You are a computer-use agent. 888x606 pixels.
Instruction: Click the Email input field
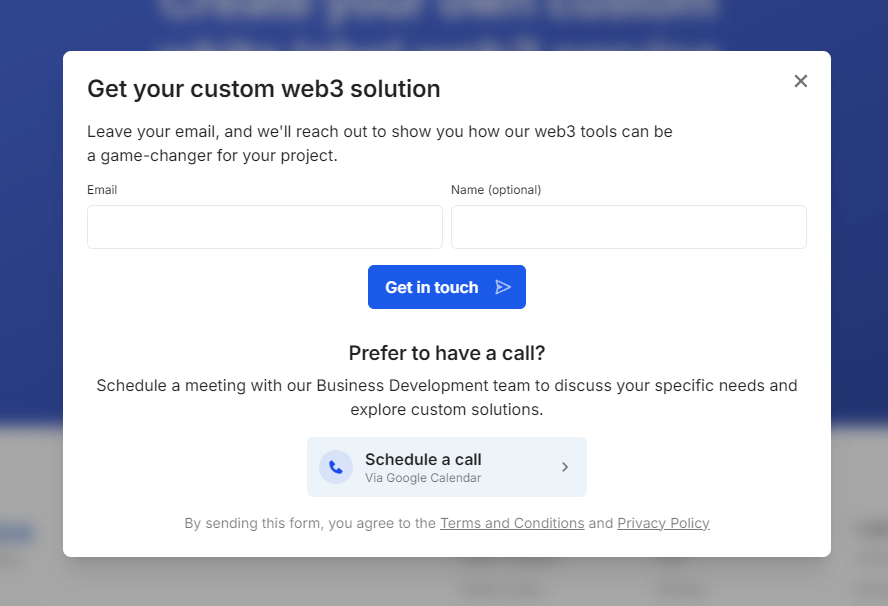coord(264,227)
